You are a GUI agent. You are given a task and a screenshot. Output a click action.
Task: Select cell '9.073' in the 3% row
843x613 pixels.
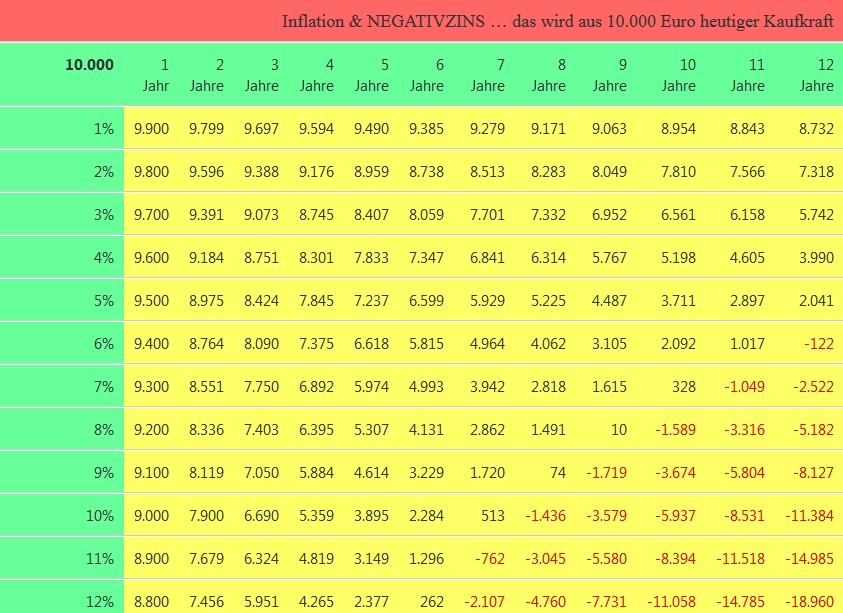[262, 215]
